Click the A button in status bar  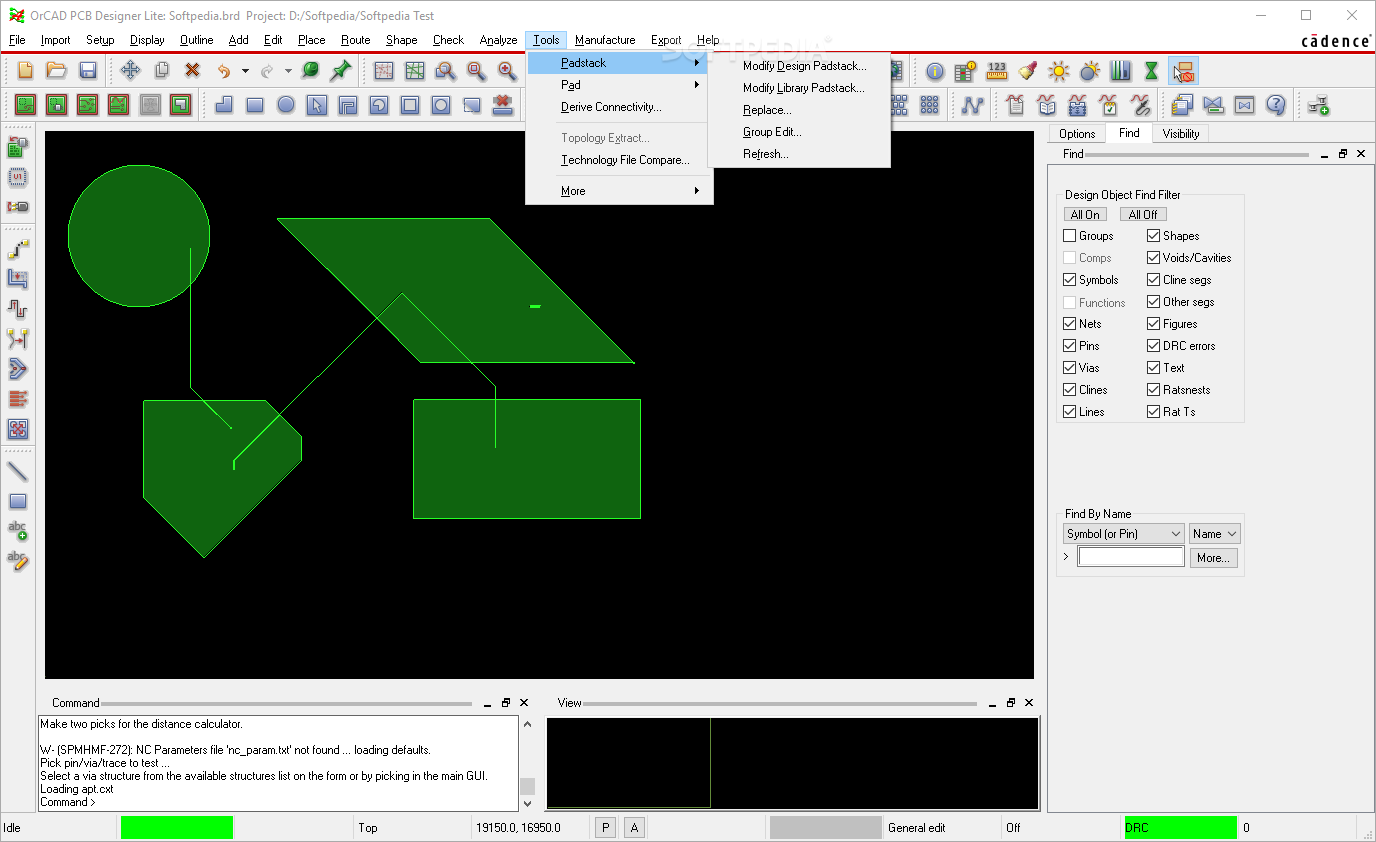[634, 828]
